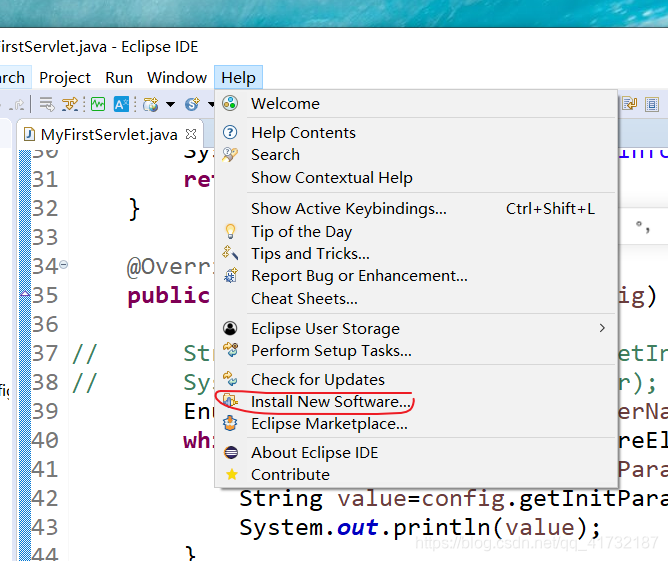Screen dimensions: 668x561
Task: Expand Eclipse User Storage submenu arrow
Action: pyautogui.click(x=602, y=328)
